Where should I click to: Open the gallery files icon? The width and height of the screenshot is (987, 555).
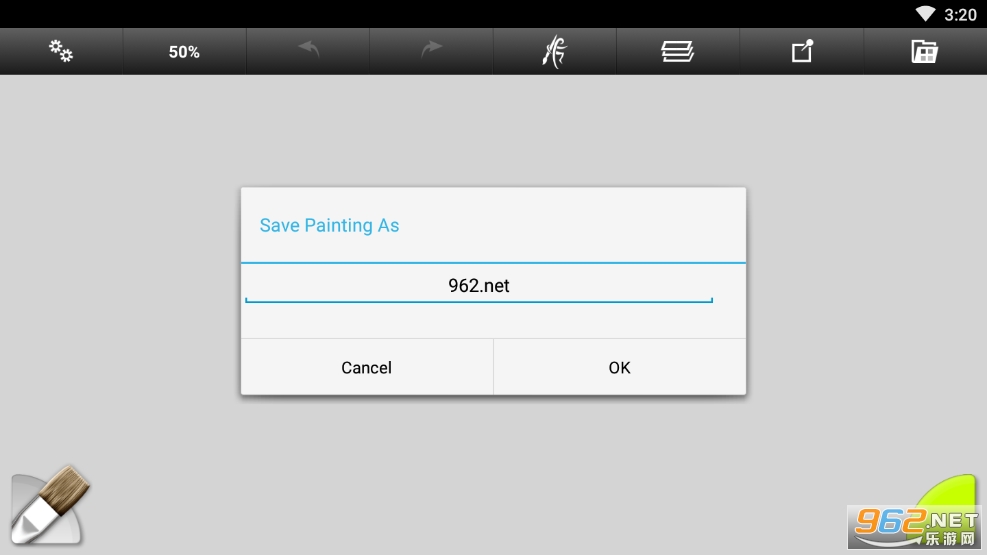pyautogui.click(x=924, y=52)
